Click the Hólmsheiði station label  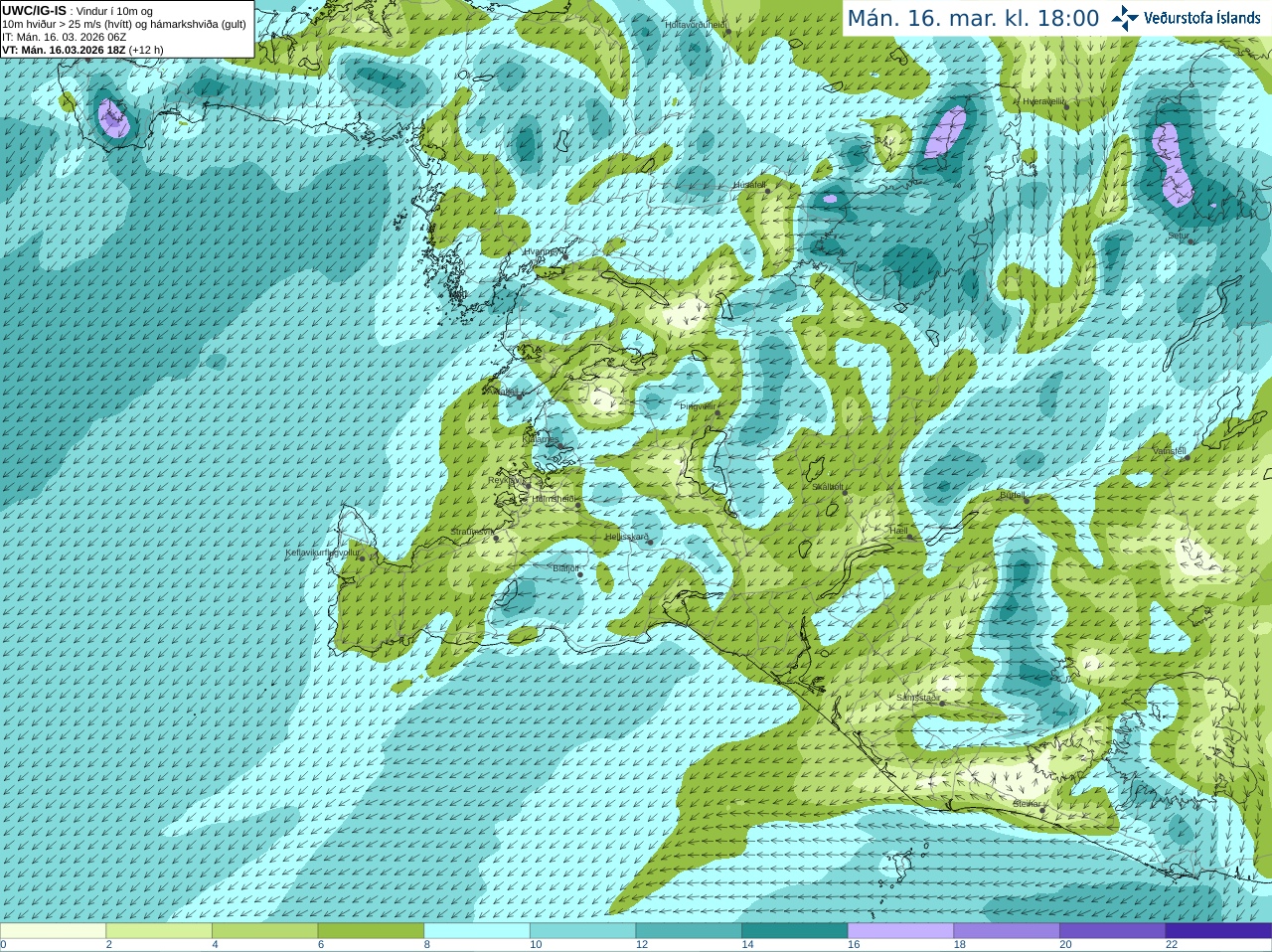pyautogui.click(x=554, y=499)
